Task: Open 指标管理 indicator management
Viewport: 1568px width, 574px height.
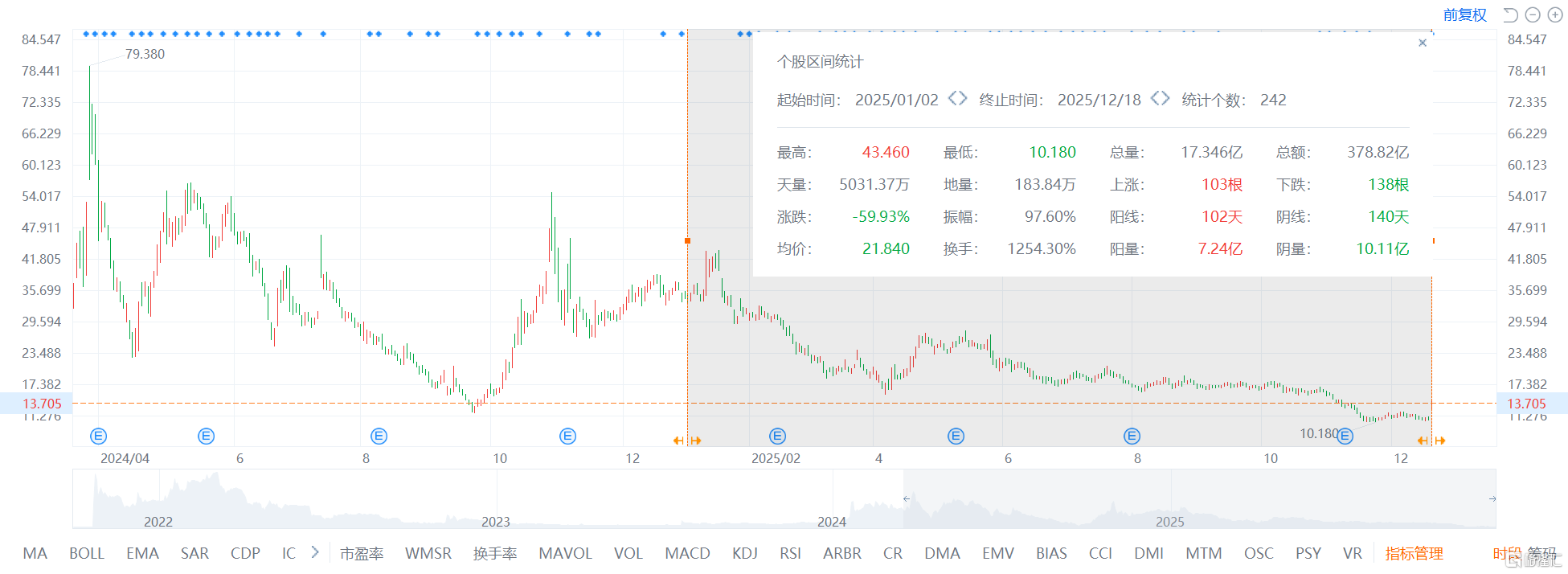Action: pos(1414,553)
